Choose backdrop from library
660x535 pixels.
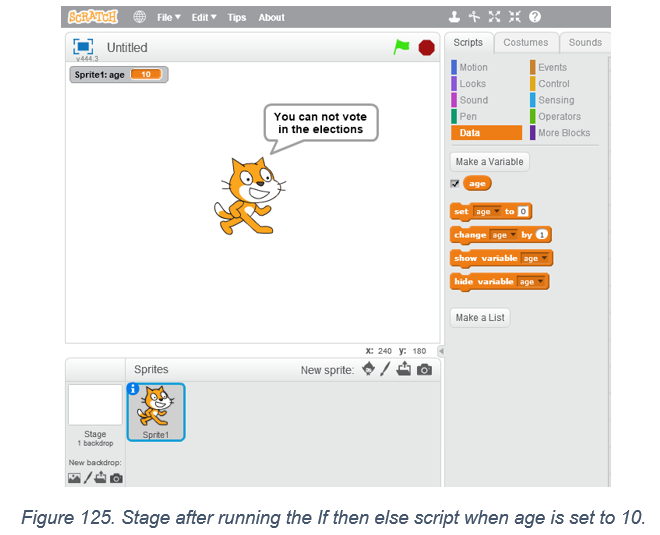click(x=74, y=478)
